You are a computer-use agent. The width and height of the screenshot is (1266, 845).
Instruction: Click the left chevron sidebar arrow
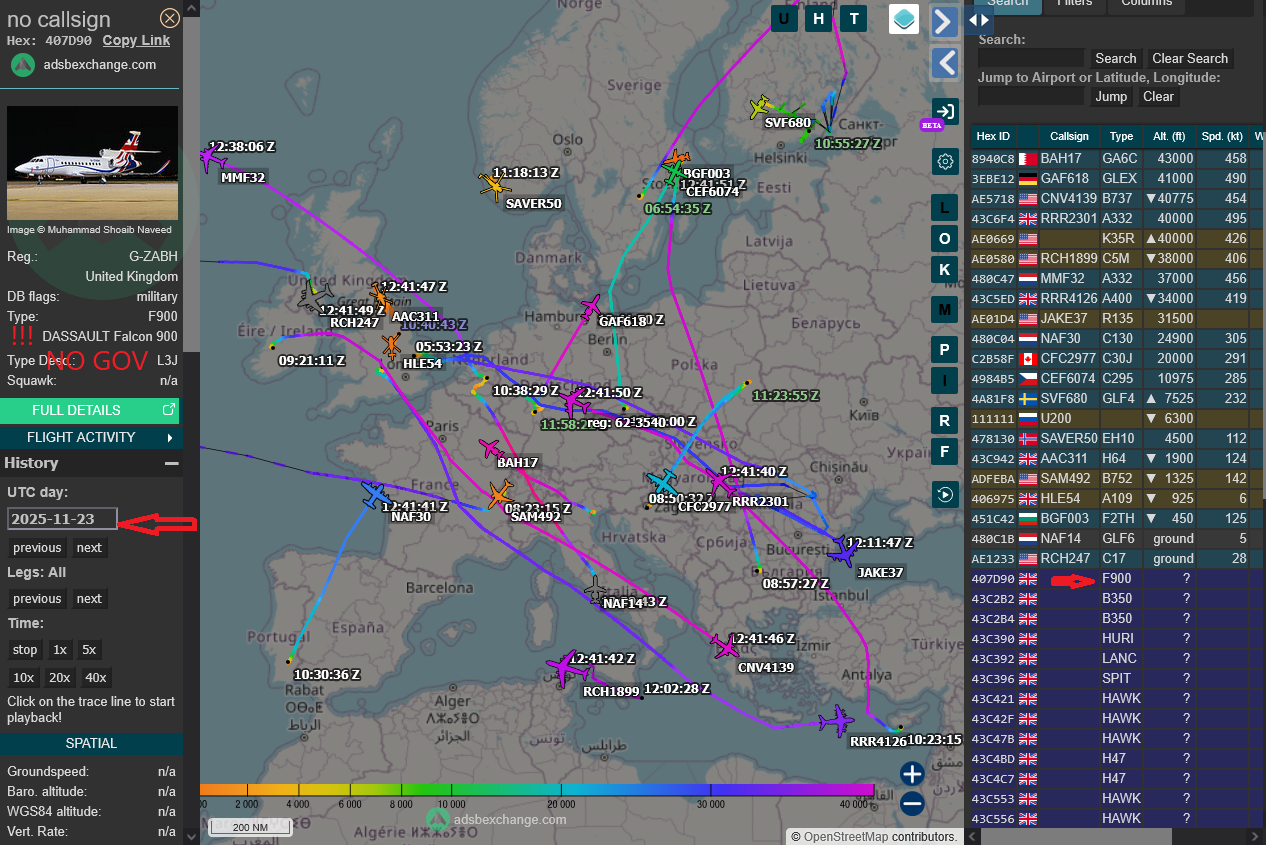point(944,64)
